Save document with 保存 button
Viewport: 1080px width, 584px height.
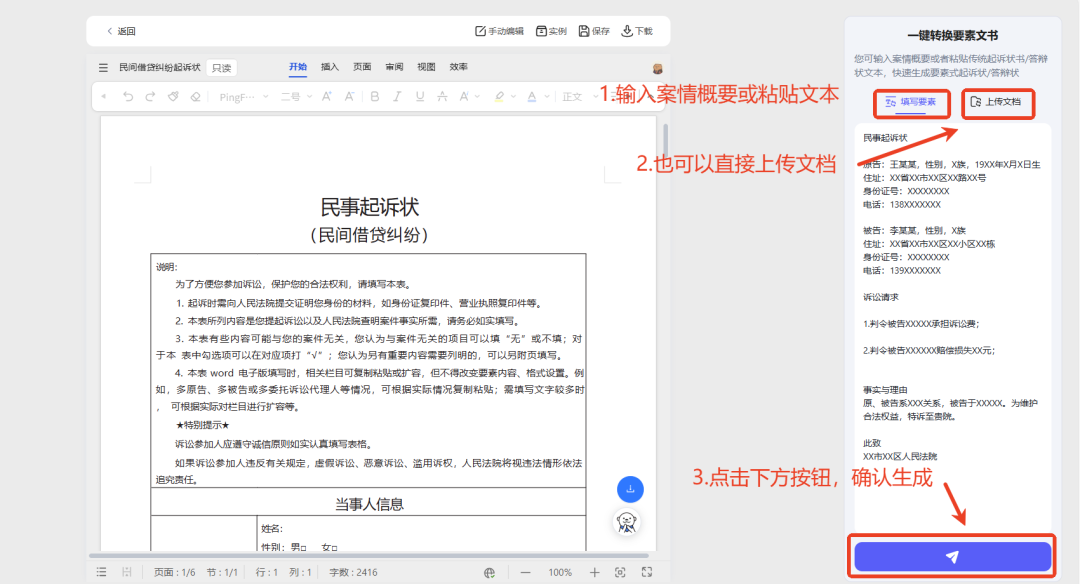pyautogui.click(x=594, y=31)
